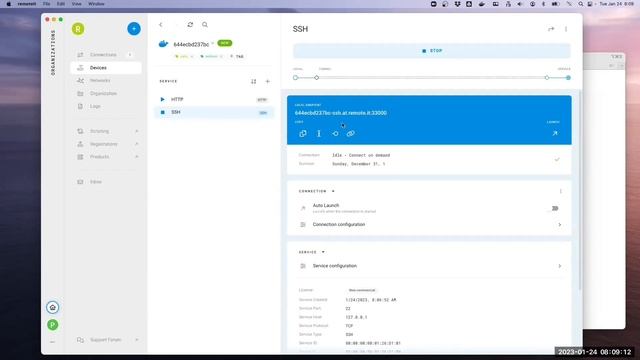Open Inbox in the sidebar
The image size is (640, 360).
[x=106, y=182]
